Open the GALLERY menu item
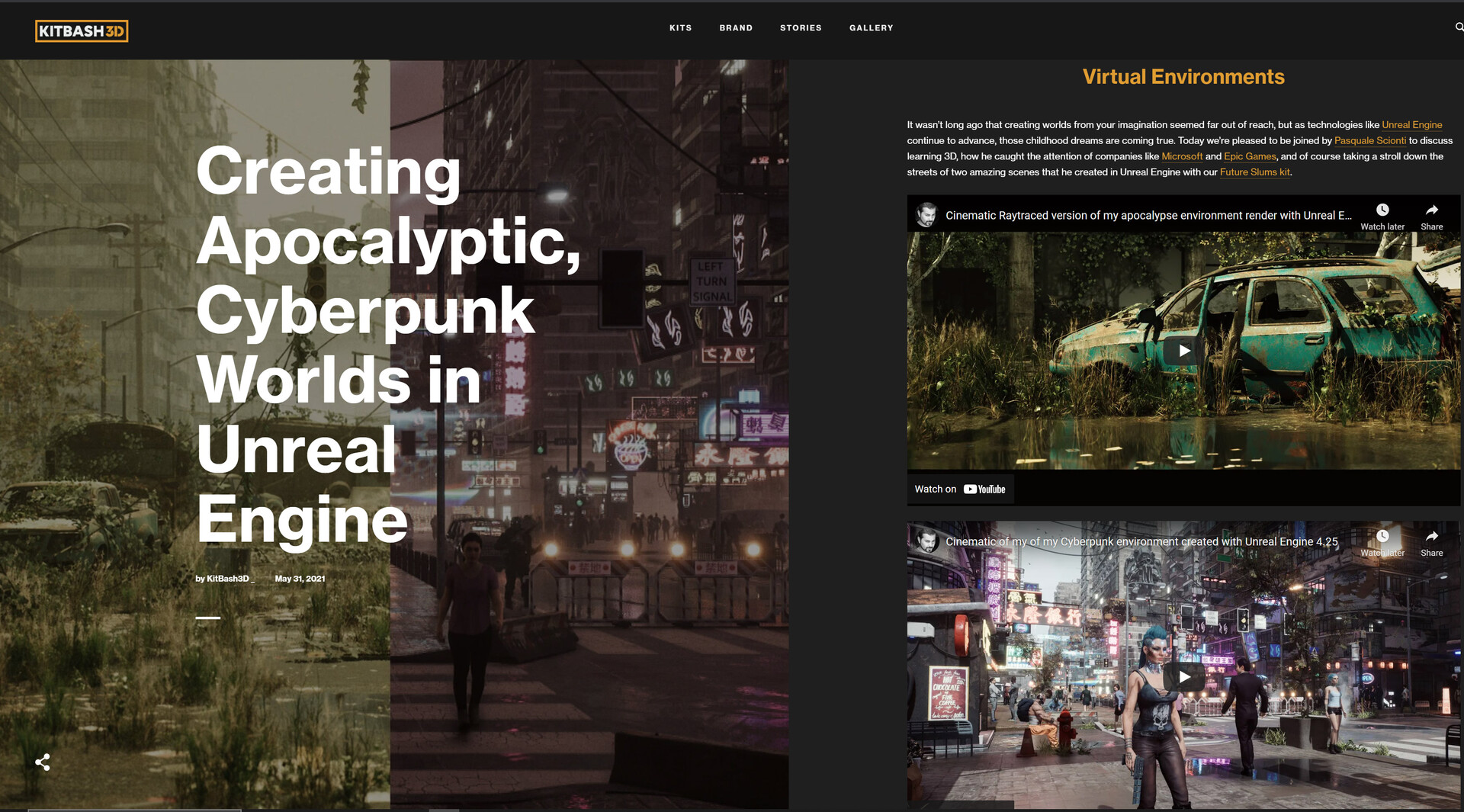The height and width of the screenshot is (812, 1464). pos(871,27)
